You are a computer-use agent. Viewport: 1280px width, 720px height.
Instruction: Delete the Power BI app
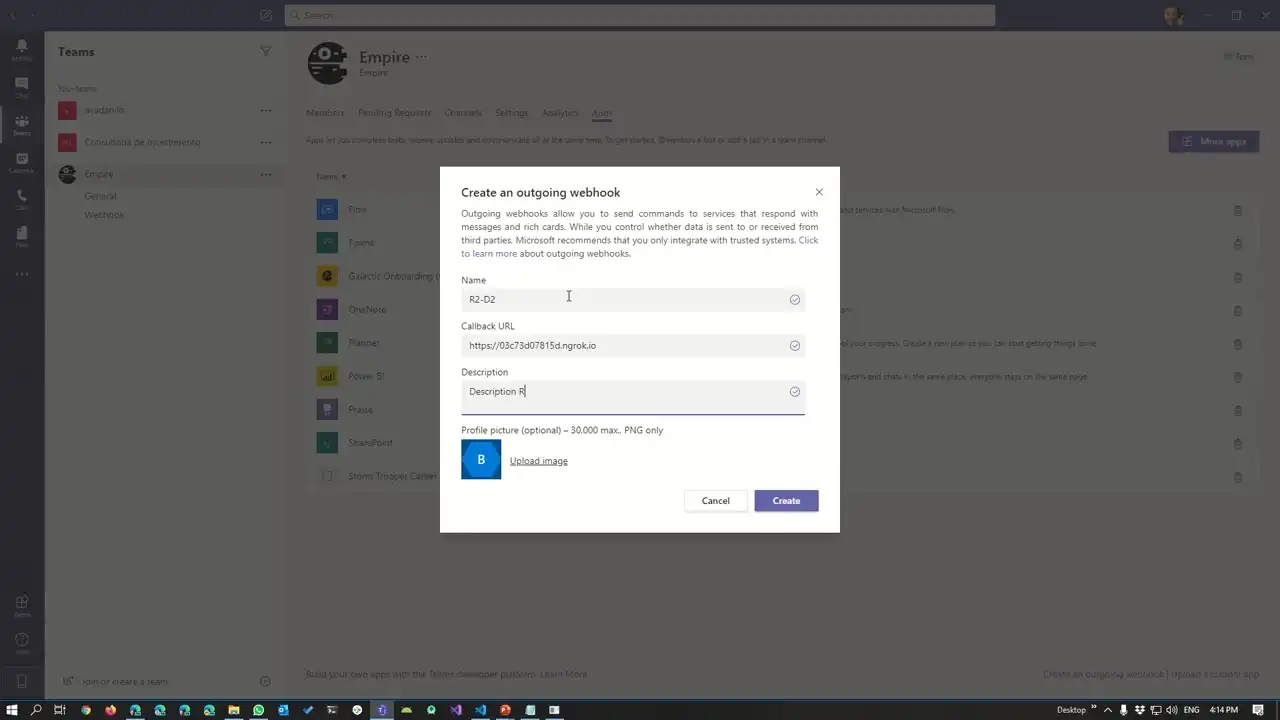point(1238,377)
